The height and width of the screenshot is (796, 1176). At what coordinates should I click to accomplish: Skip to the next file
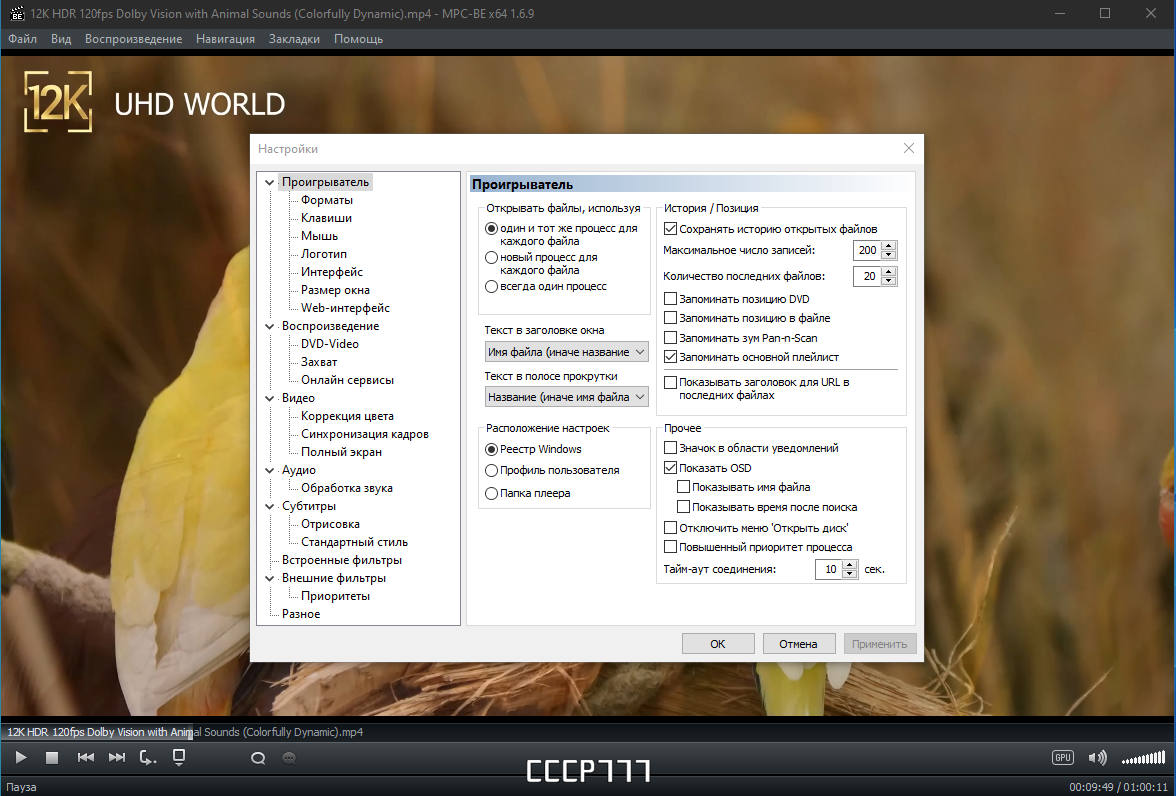coord(117,758)
